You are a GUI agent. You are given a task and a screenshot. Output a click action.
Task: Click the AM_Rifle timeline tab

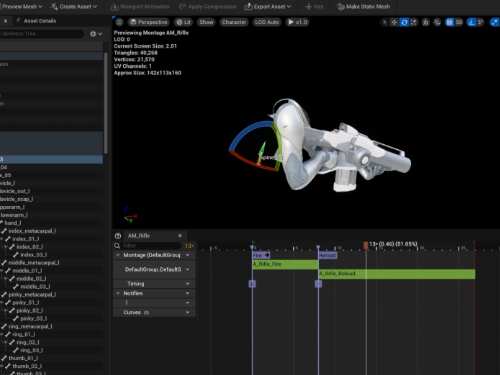click(x=139, y=236)
